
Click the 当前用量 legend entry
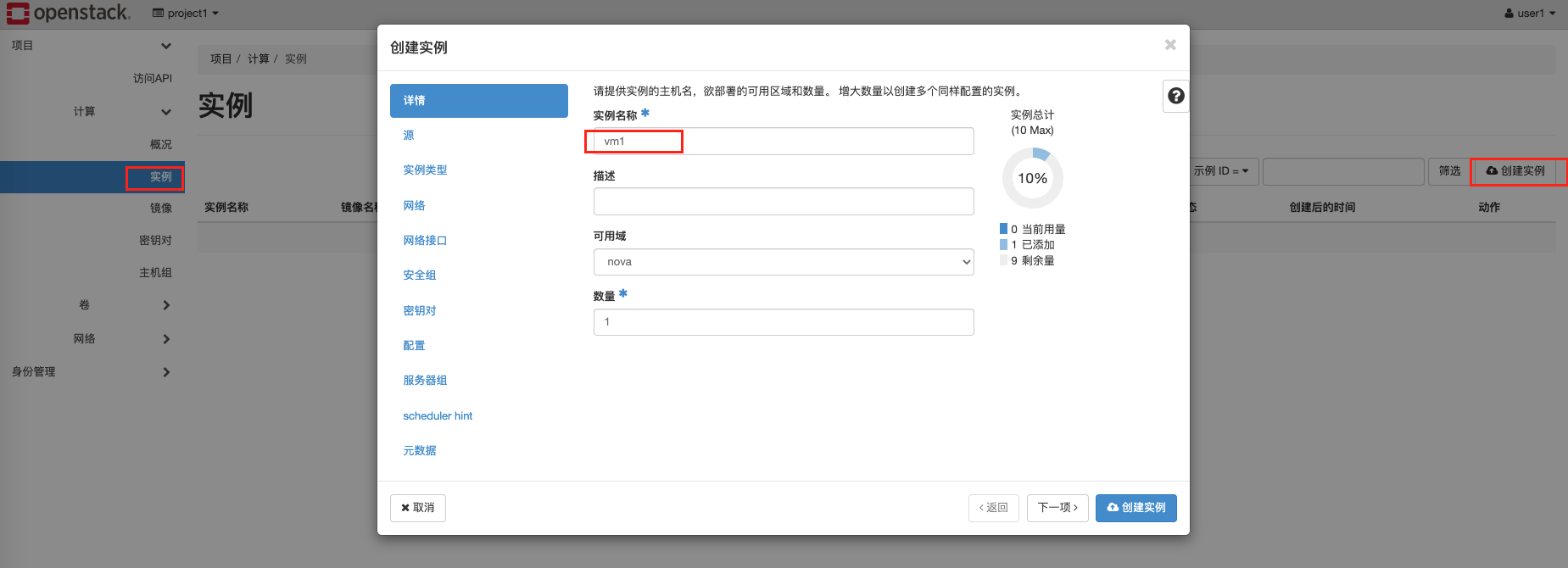1033,229
